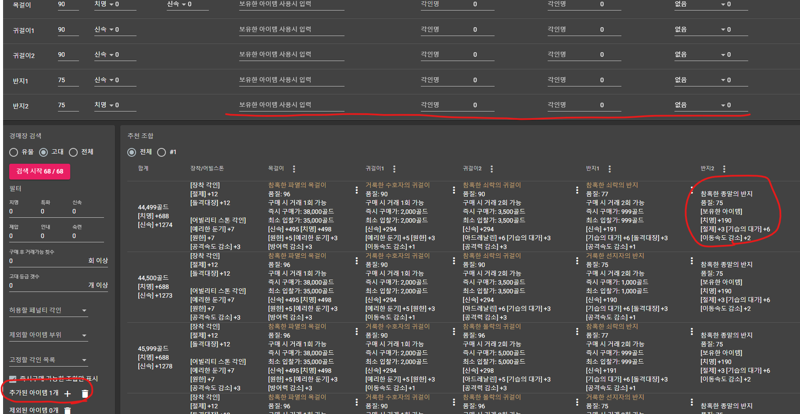Click the plus icon beside 추가된 아이템 1개

tap(67, 394)
